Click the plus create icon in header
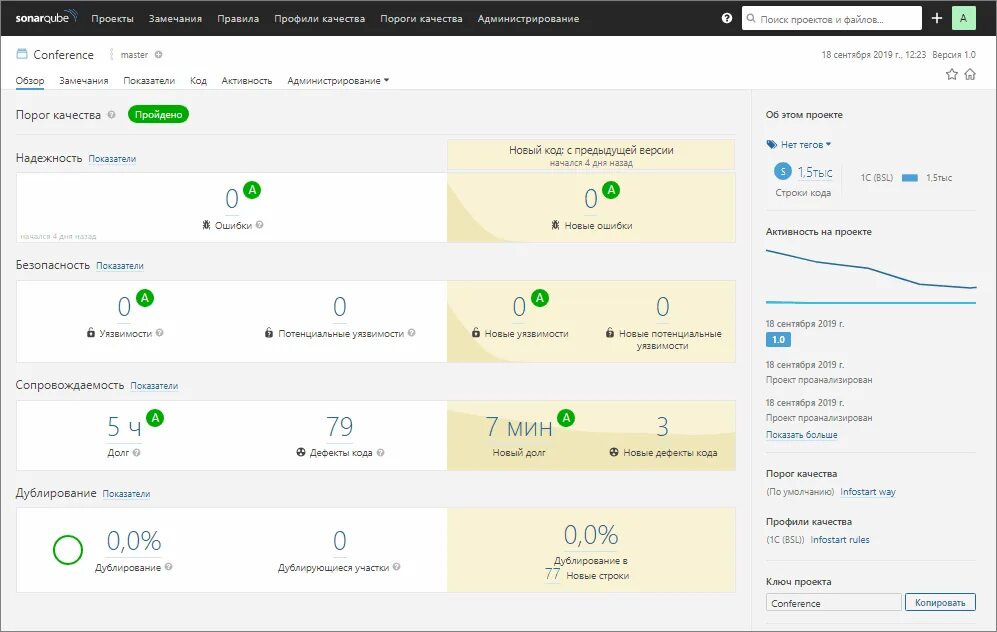 click(x=937, y=18)
